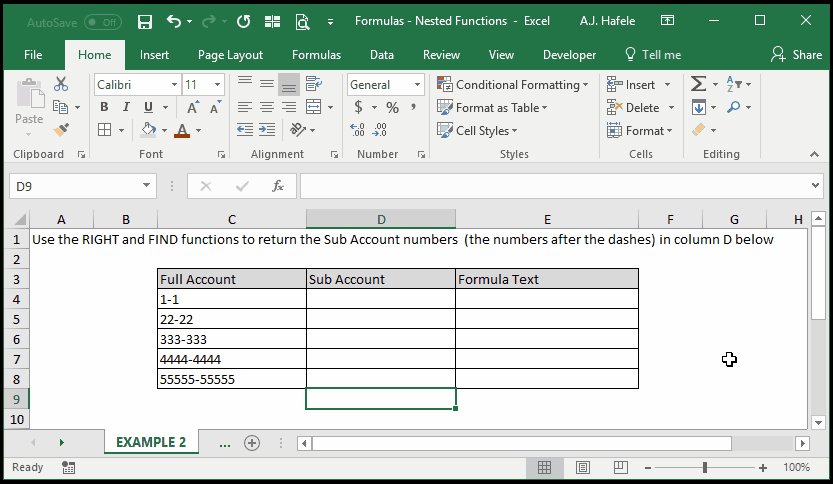The height and width of the screenshot is (484, 833).
Task: Open the Fill Color paint bucket
Action: coord(148,130)
